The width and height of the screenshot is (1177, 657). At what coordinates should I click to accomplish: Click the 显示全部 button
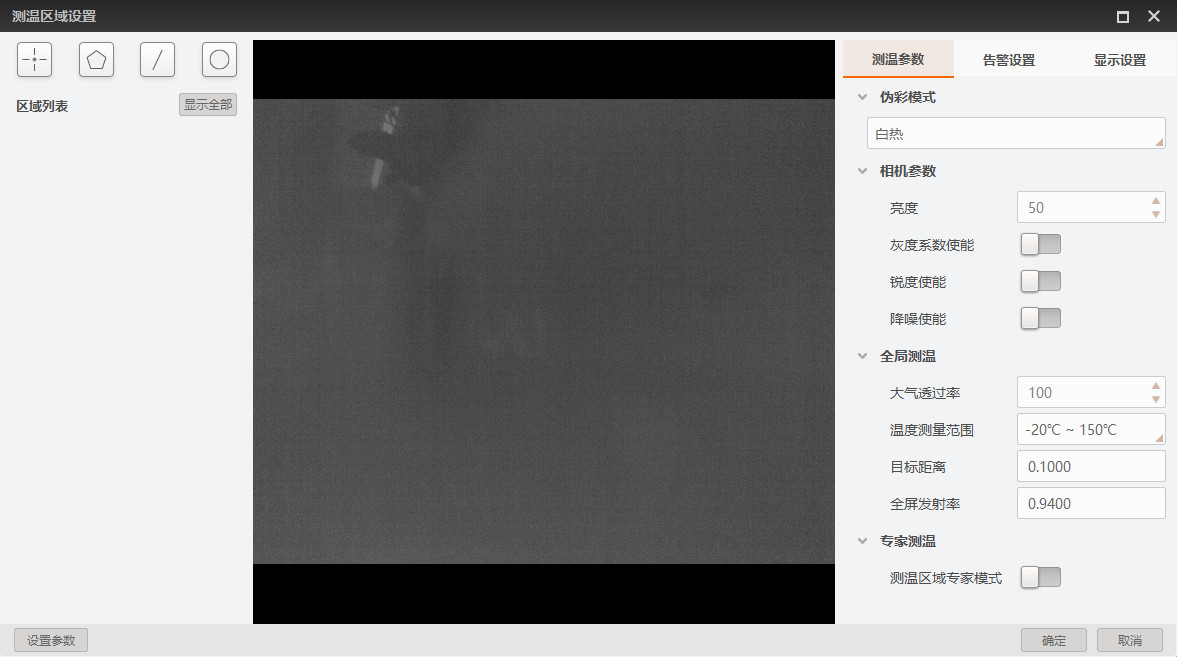tap(208, 105)
